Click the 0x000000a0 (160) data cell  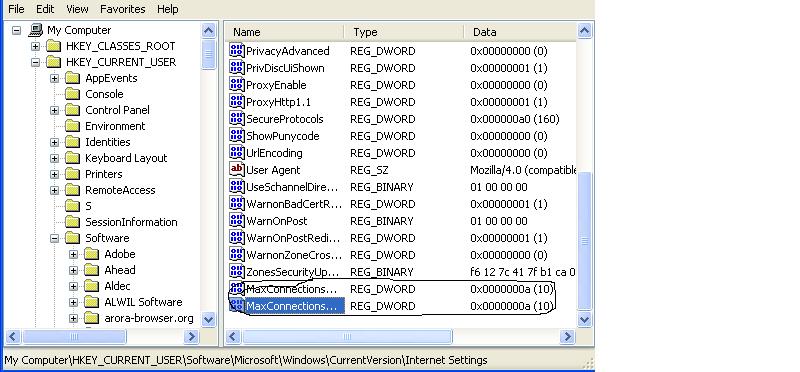click(x=515, y=118)
